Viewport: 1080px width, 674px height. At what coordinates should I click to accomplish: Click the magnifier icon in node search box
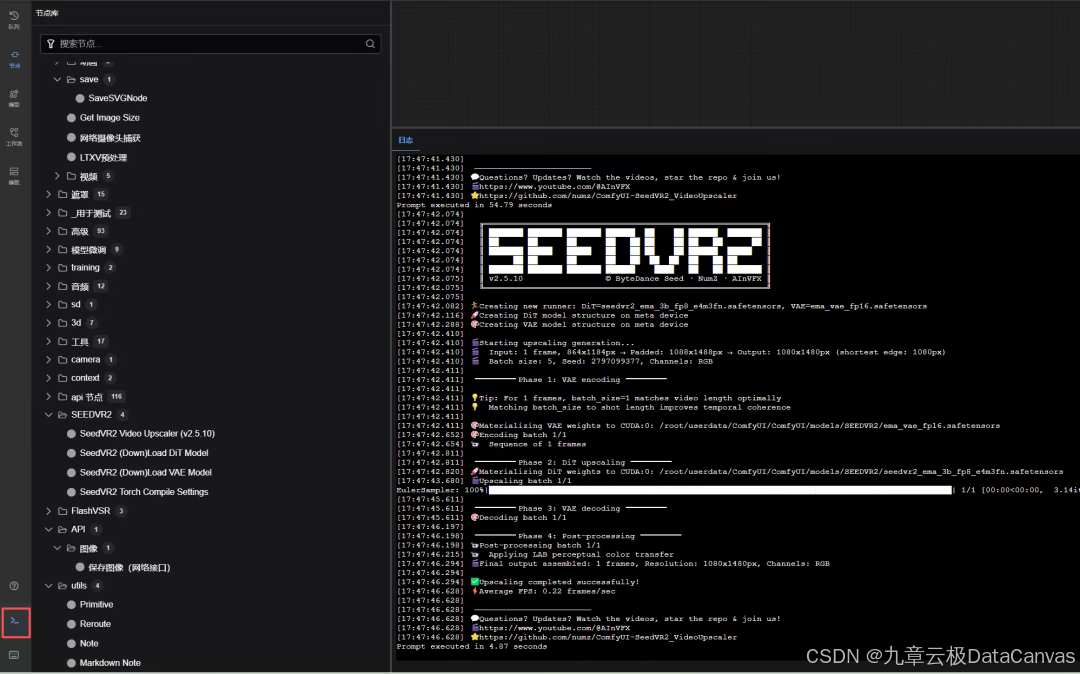[371, 43]
